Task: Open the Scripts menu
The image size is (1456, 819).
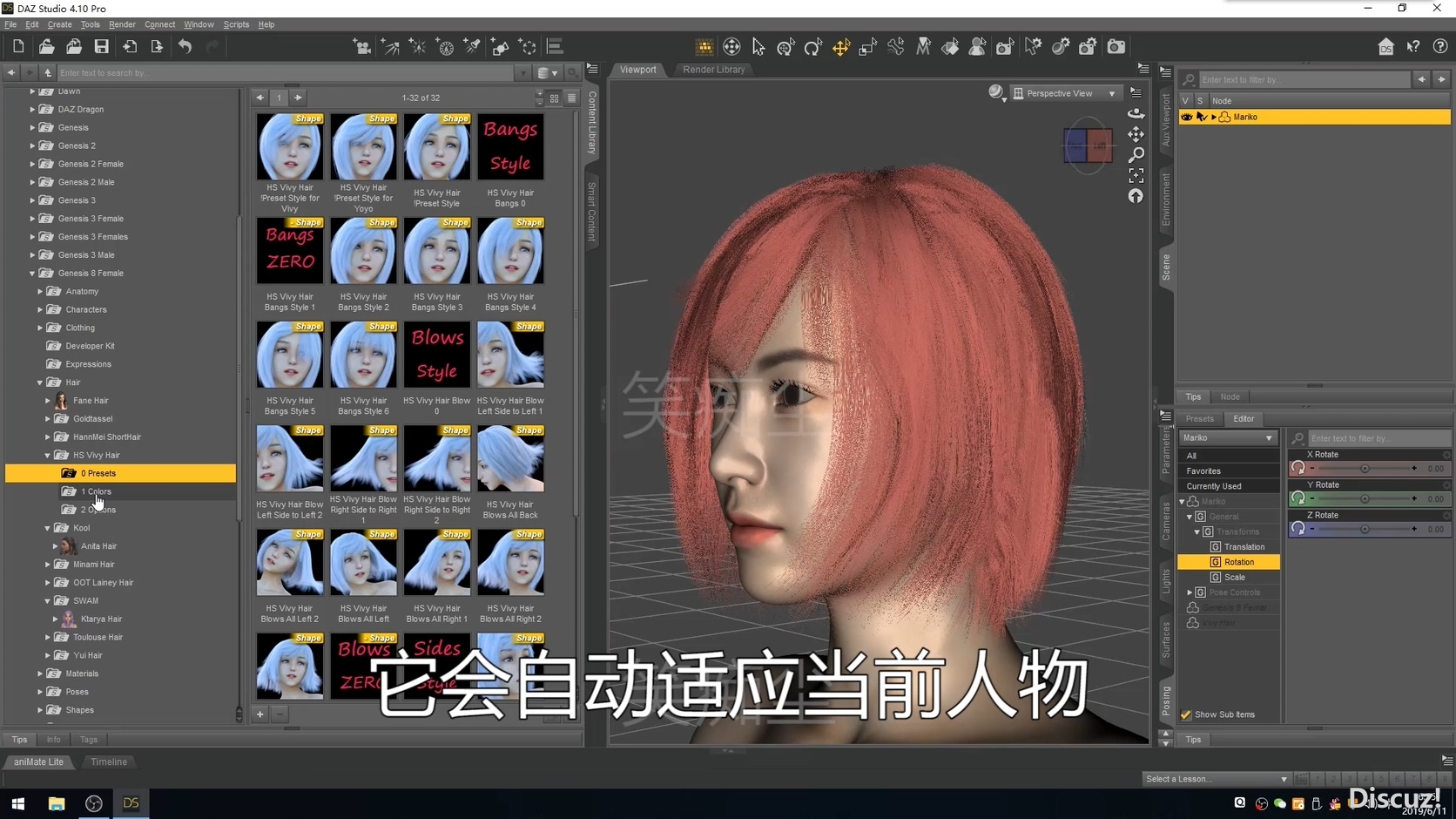Action: pos(236,24)
